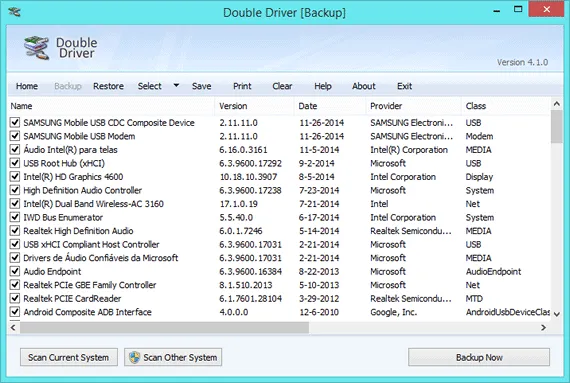This screenshot has height=383, width=570.
Task: Uncheck Realtek PCIe GBE Family Controller
Action: [x=15, y=285]
